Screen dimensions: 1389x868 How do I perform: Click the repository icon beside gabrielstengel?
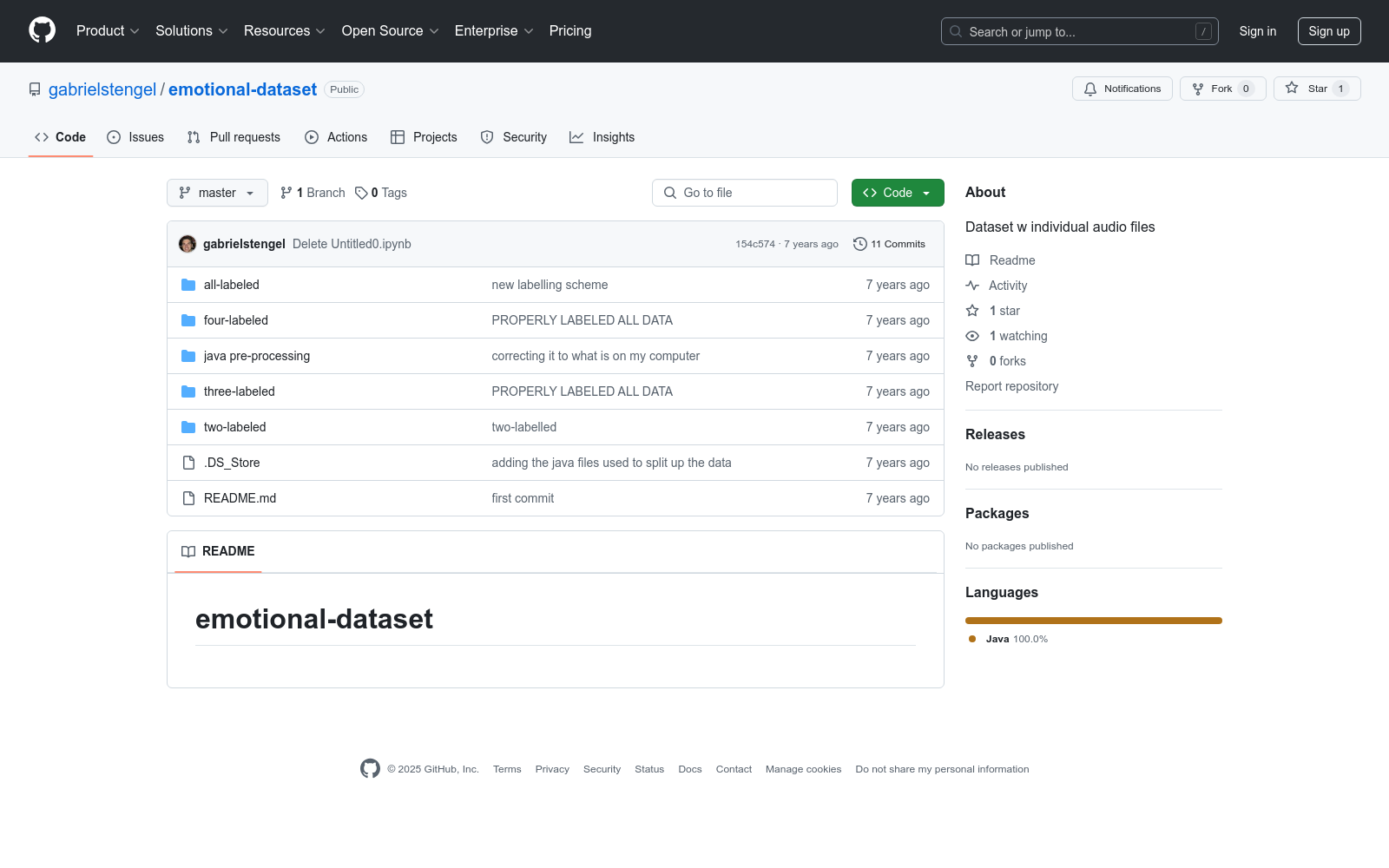pyautogui.click(x=35, y=89)
